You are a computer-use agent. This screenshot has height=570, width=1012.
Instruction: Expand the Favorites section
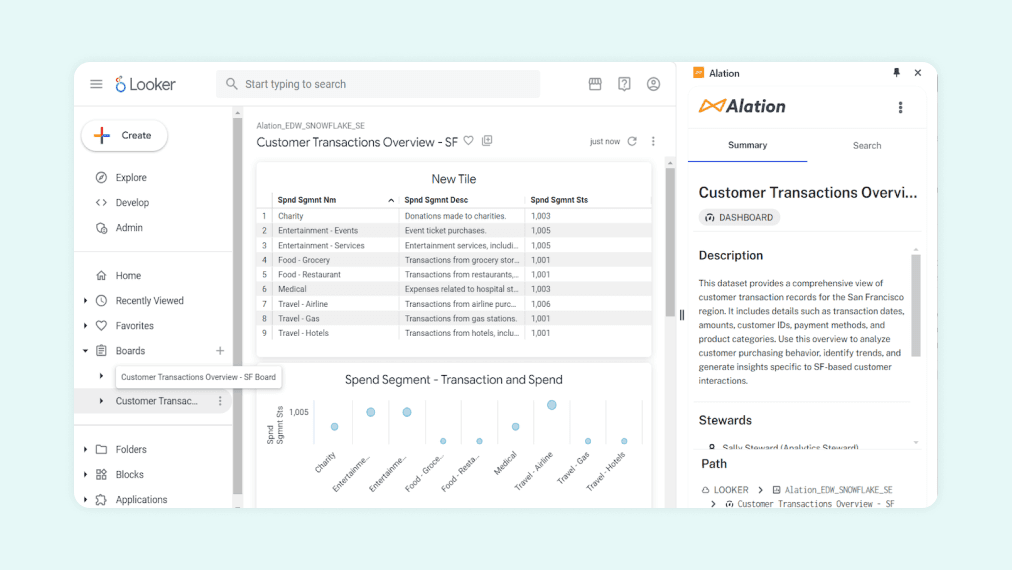86,326
